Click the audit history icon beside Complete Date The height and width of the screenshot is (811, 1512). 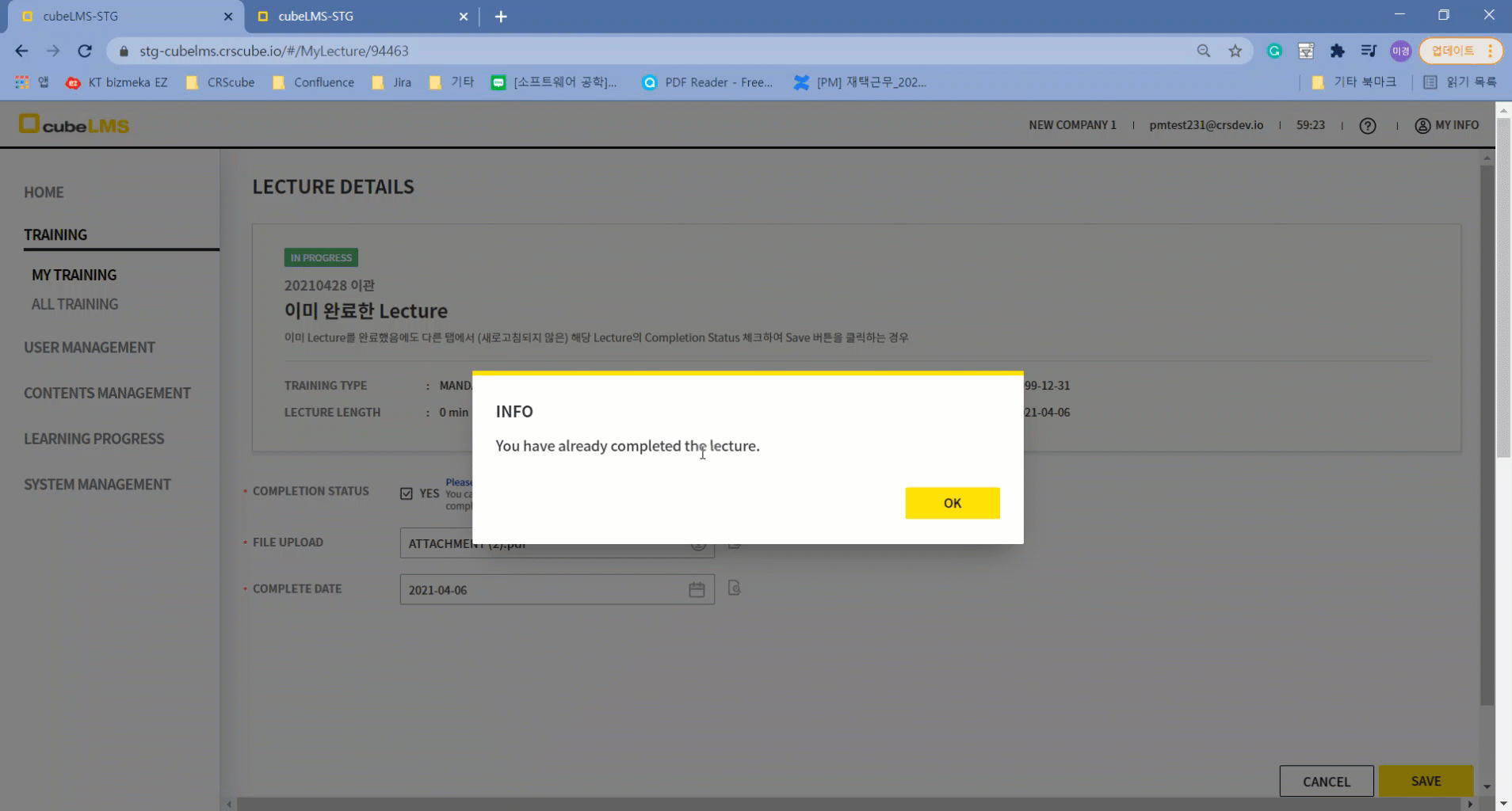click(734, 588)
